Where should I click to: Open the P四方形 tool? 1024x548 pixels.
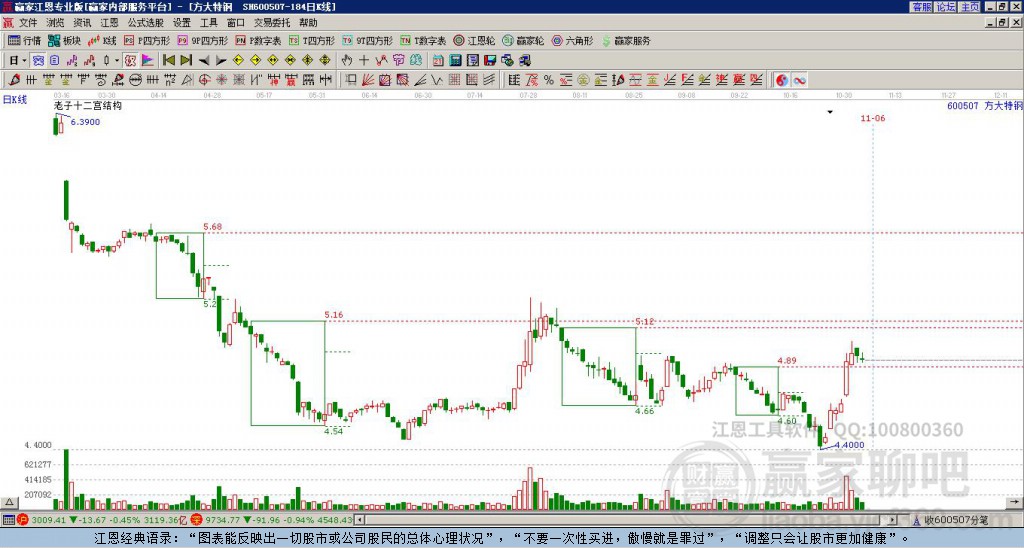(x=147, y=40)
